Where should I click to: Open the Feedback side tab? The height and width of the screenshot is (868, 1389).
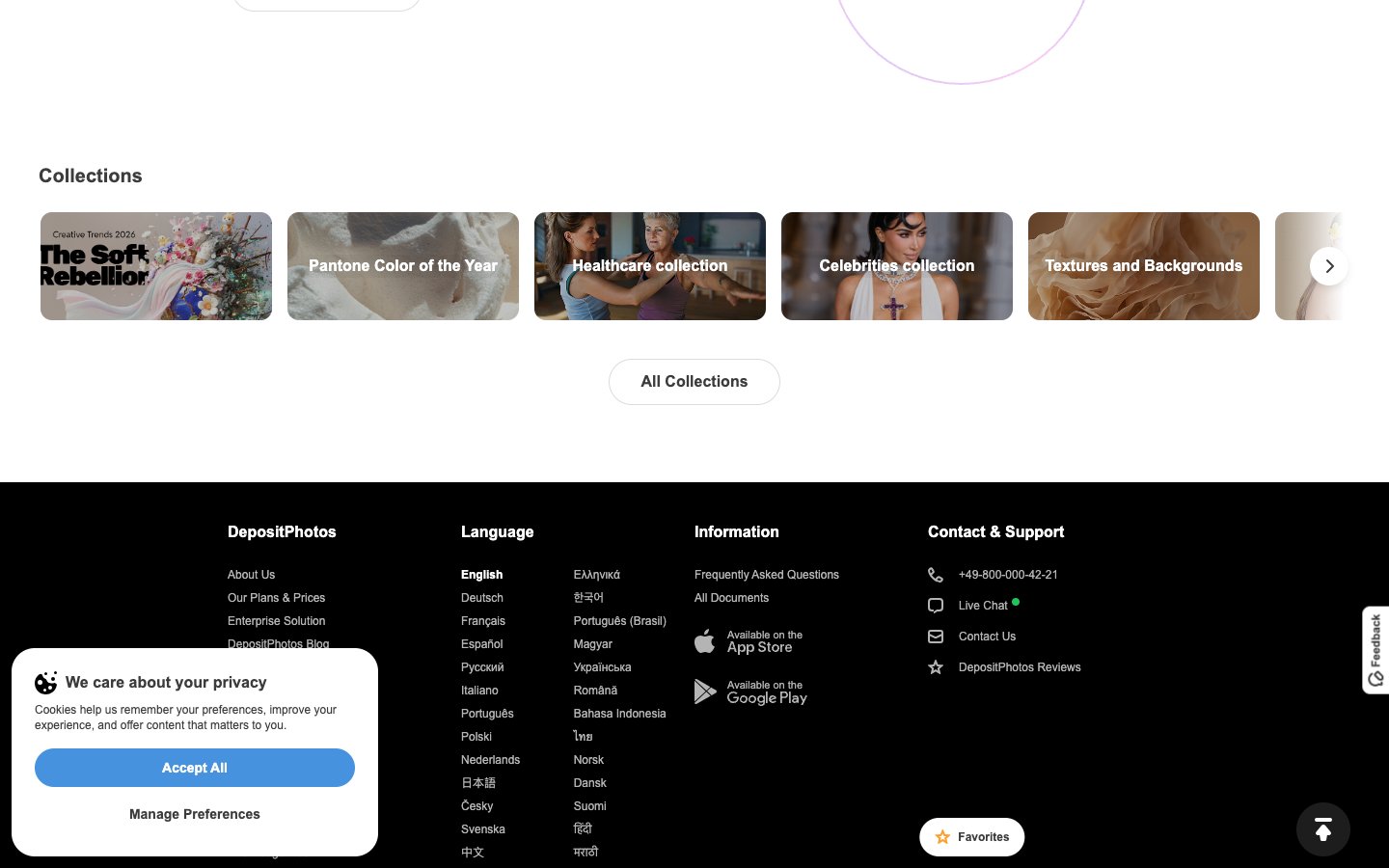pyautogui.click(x=1375, y=650)
